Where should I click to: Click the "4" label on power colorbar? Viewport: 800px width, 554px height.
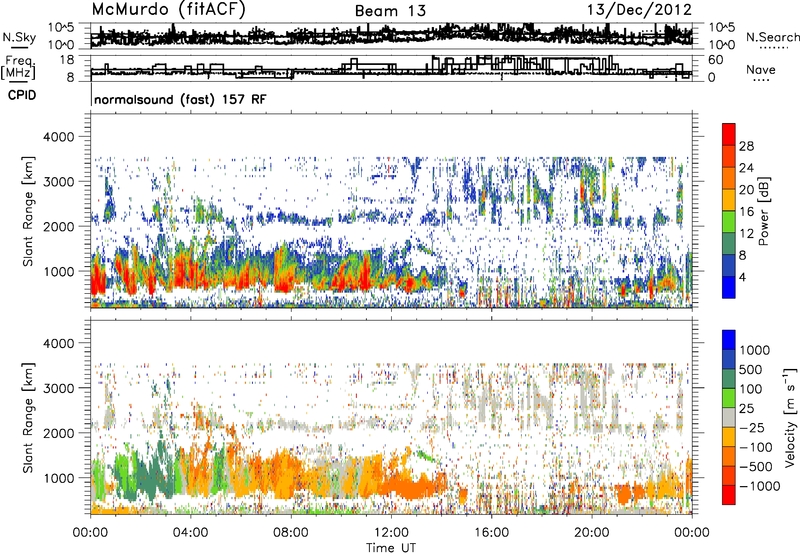point(743,277)
